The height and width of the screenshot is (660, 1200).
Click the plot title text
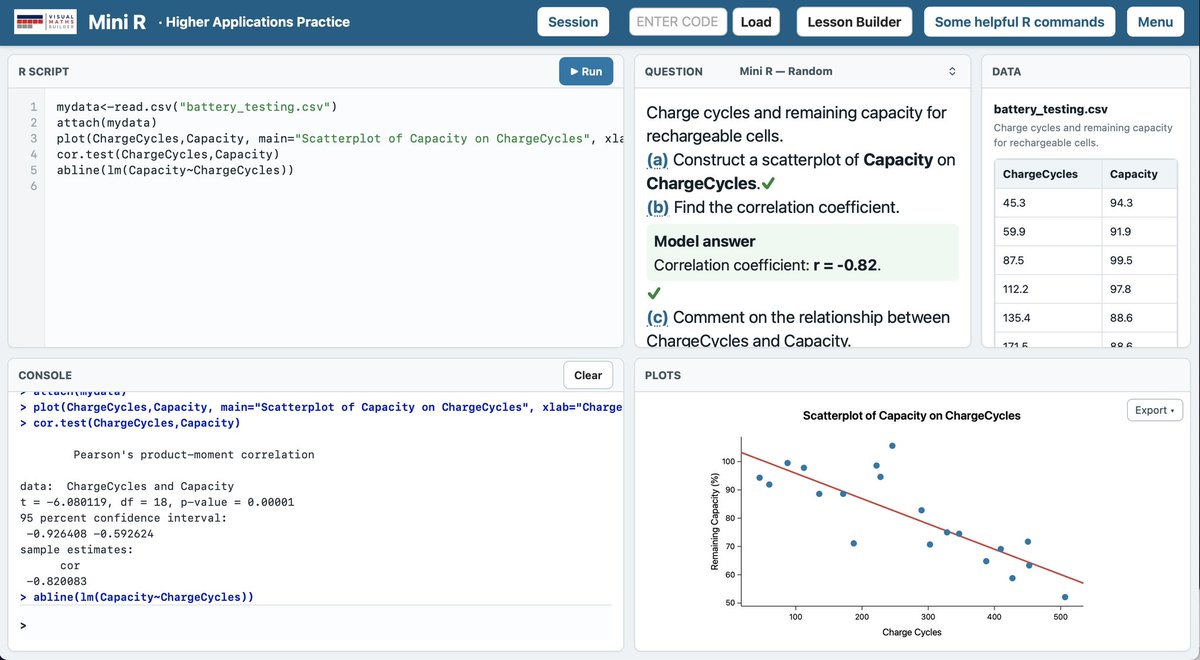coord(912,415)
